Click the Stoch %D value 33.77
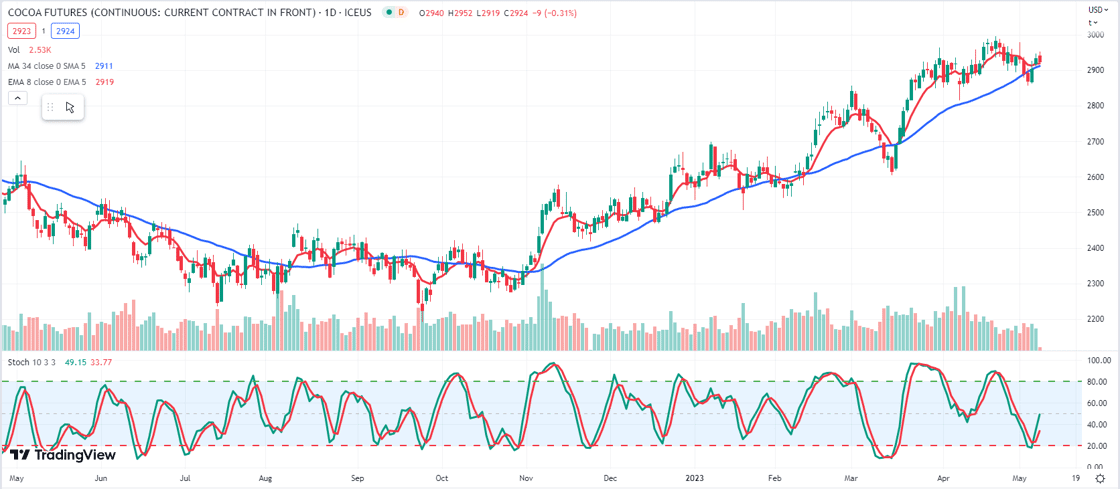 tap(101, 362)
